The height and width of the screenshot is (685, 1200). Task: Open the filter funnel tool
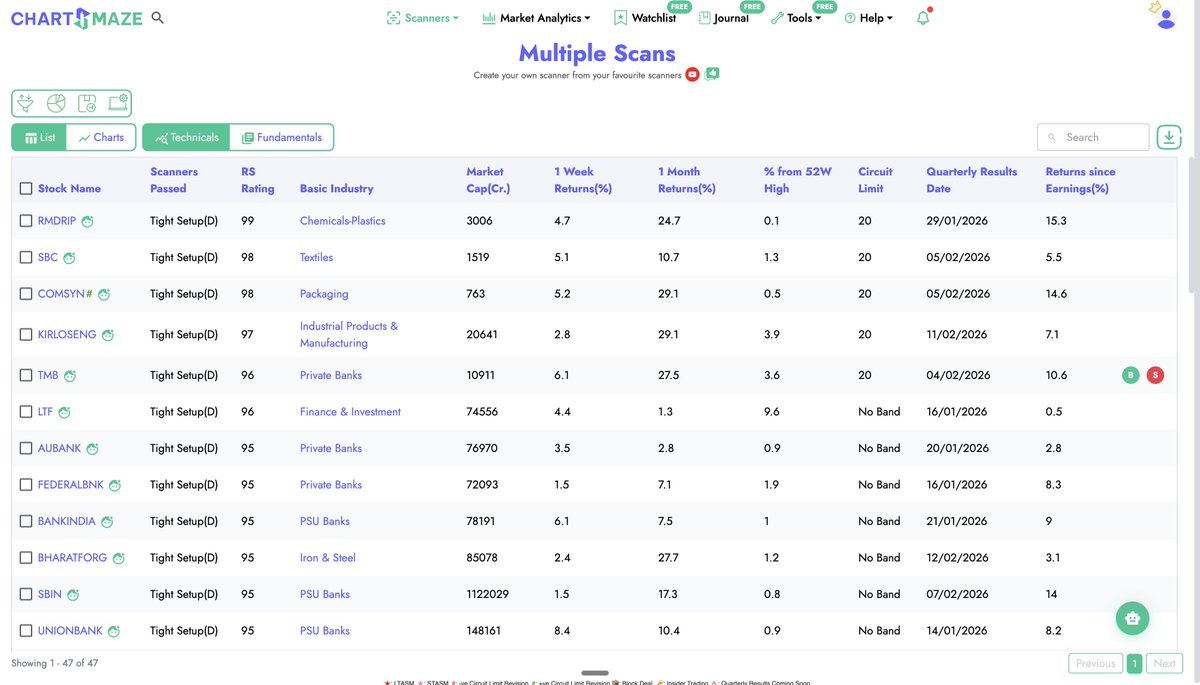click(x=26, y=103)
